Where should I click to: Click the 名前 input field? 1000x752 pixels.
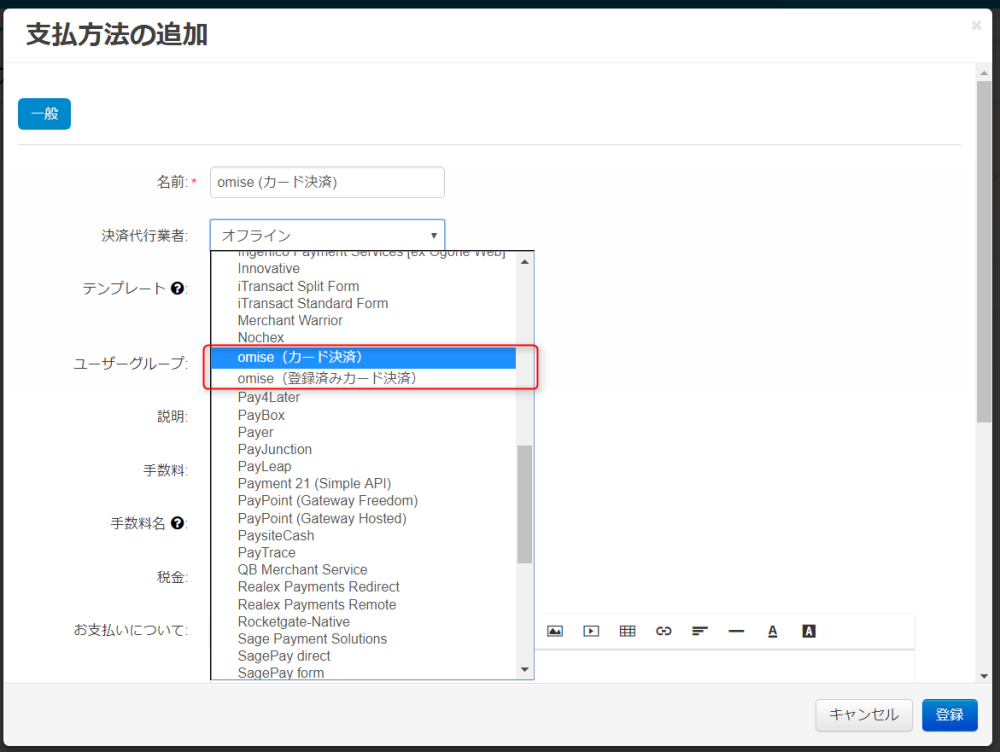coord(327,182)
